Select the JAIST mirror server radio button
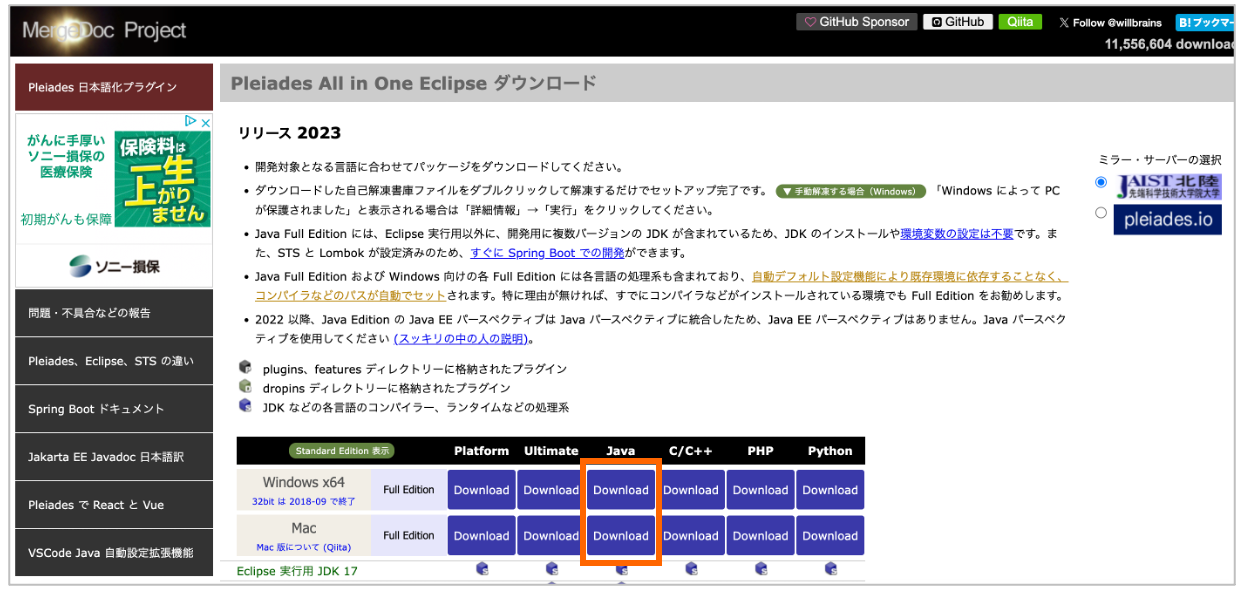The width and height of the screenshot is (1246, 592). point(1101,183)
